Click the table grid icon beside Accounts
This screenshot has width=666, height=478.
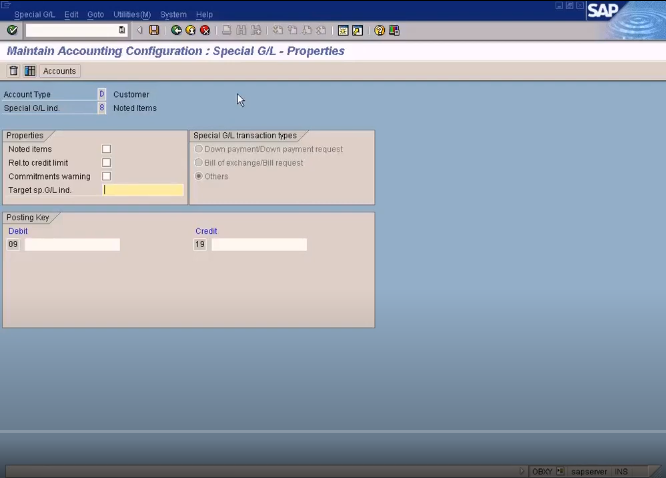tap(30, 71)
